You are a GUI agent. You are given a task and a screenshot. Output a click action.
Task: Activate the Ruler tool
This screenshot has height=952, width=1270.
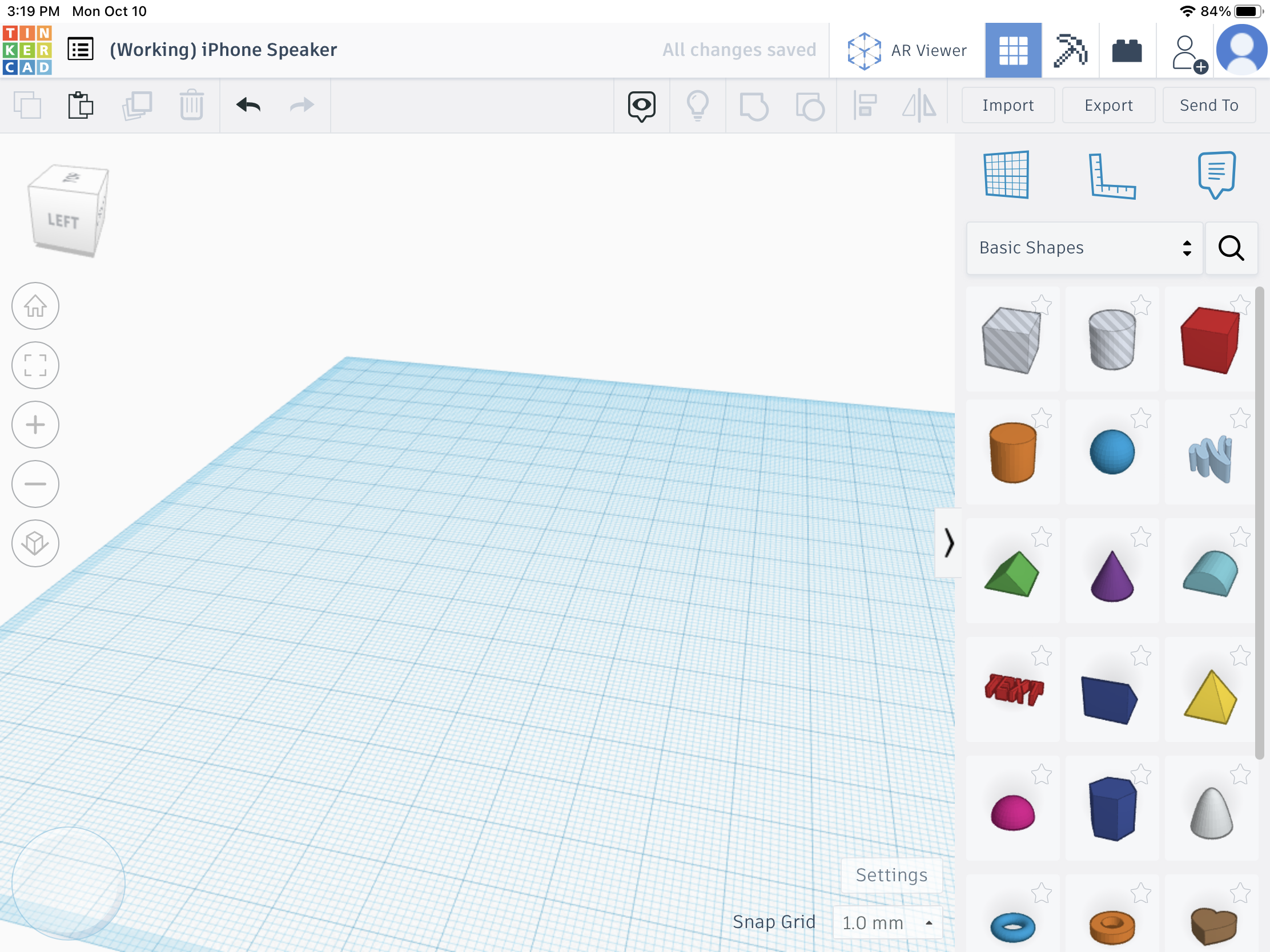[x=1112, y=175]
